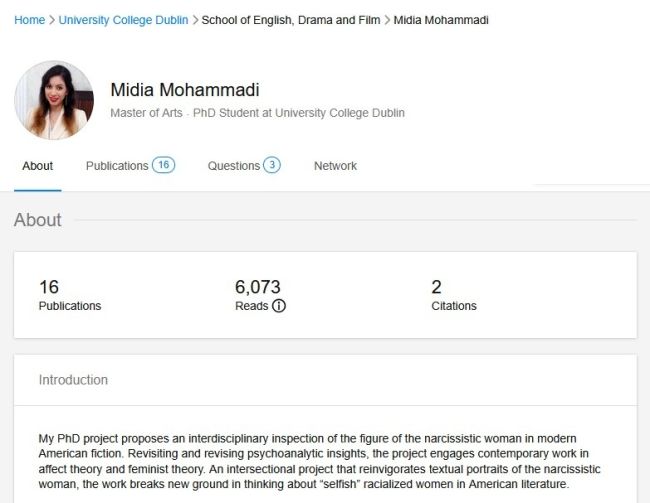Click the About section heading
650x503 pixels.
tap(38, 220)
